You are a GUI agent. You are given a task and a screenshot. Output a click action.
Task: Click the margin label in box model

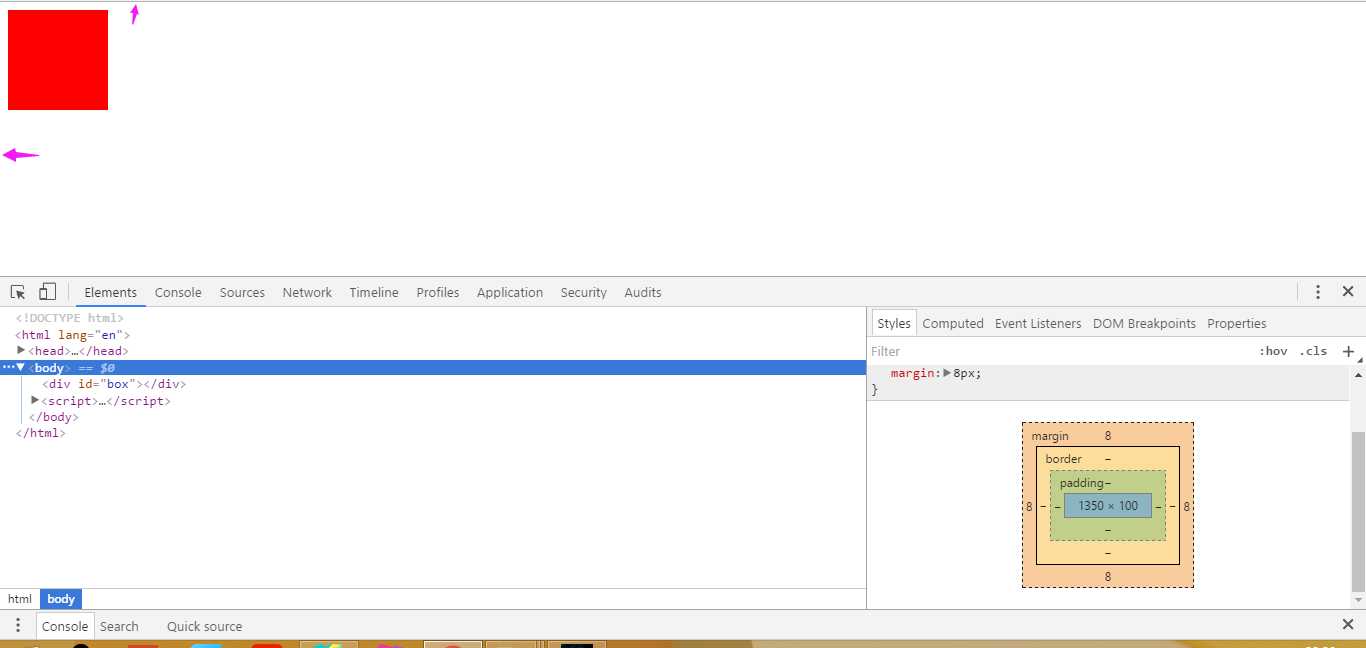tap(1050, 436)
